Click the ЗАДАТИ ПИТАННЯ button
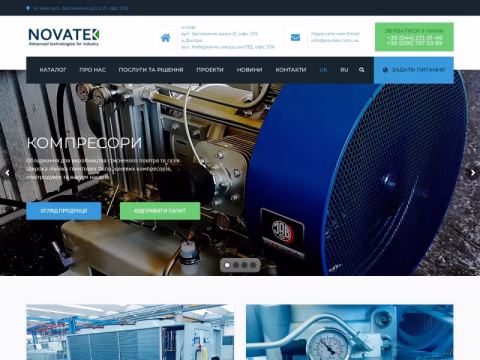This screenshot has height=360, width=480. point(414,70)
